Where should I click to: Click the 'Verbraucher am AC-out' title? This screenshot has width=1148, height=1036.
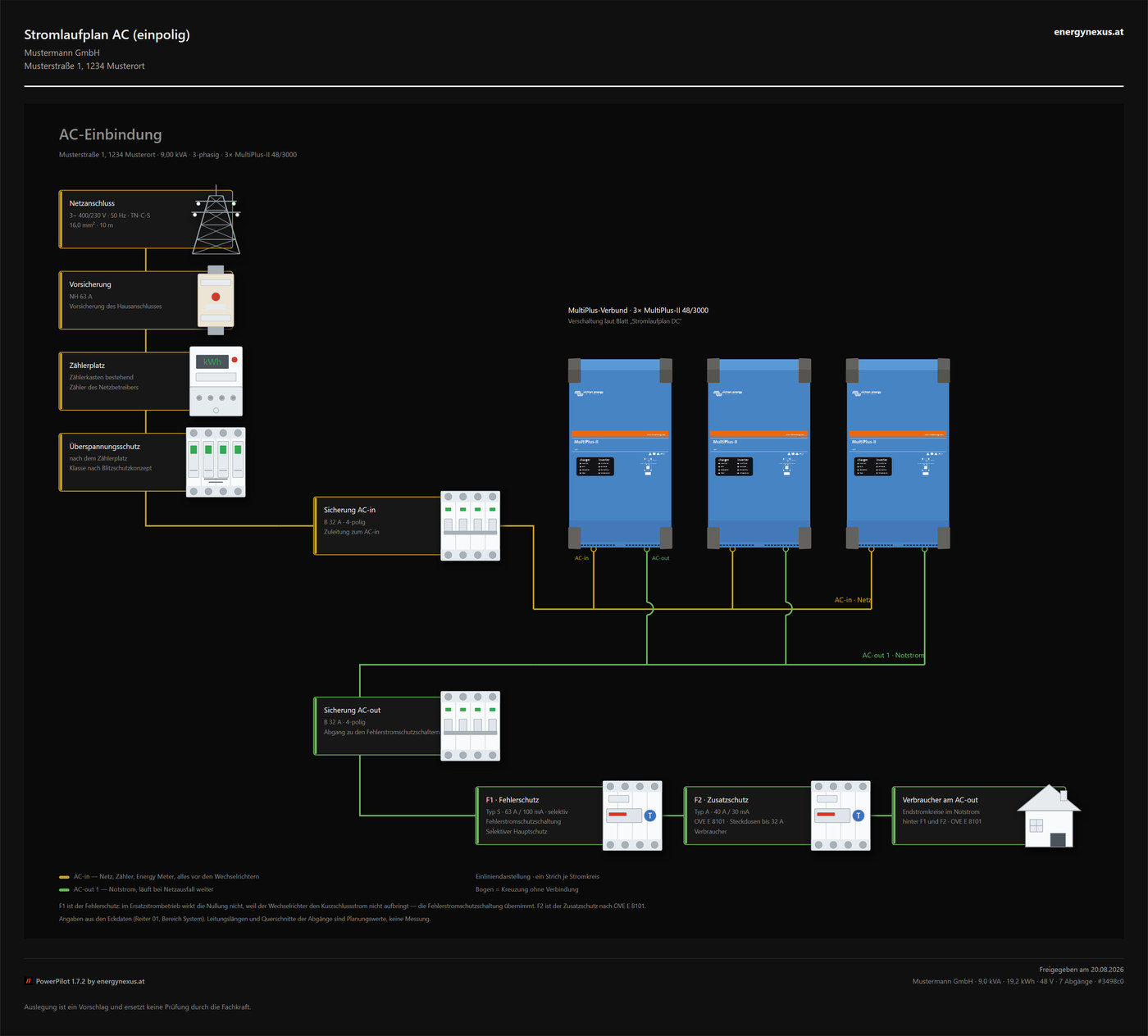pyautogui.click(x=940, y=800)
